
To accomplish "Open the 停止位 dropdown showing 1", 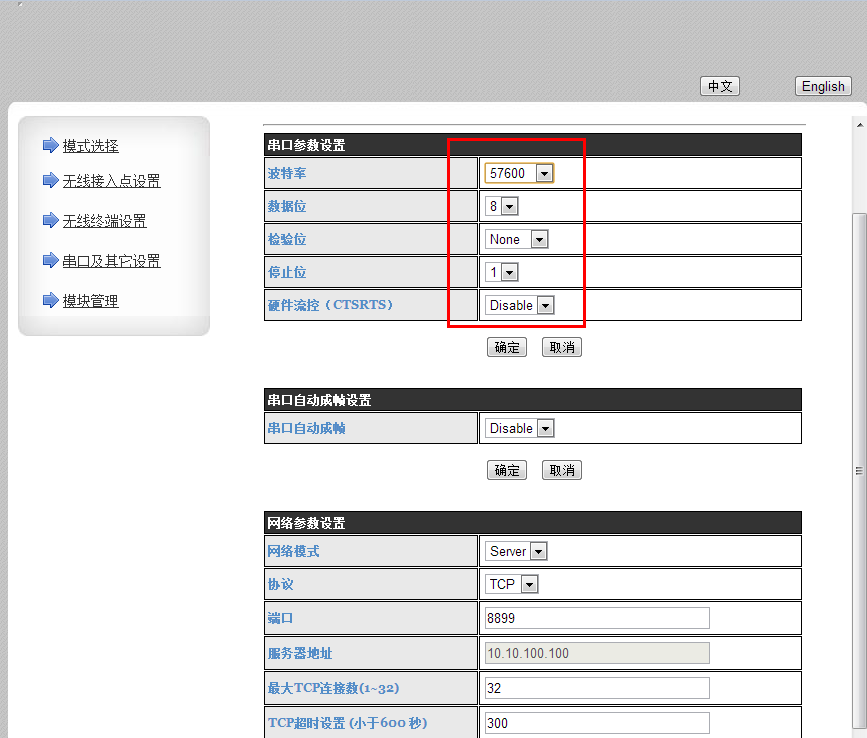I will (502, 272).
